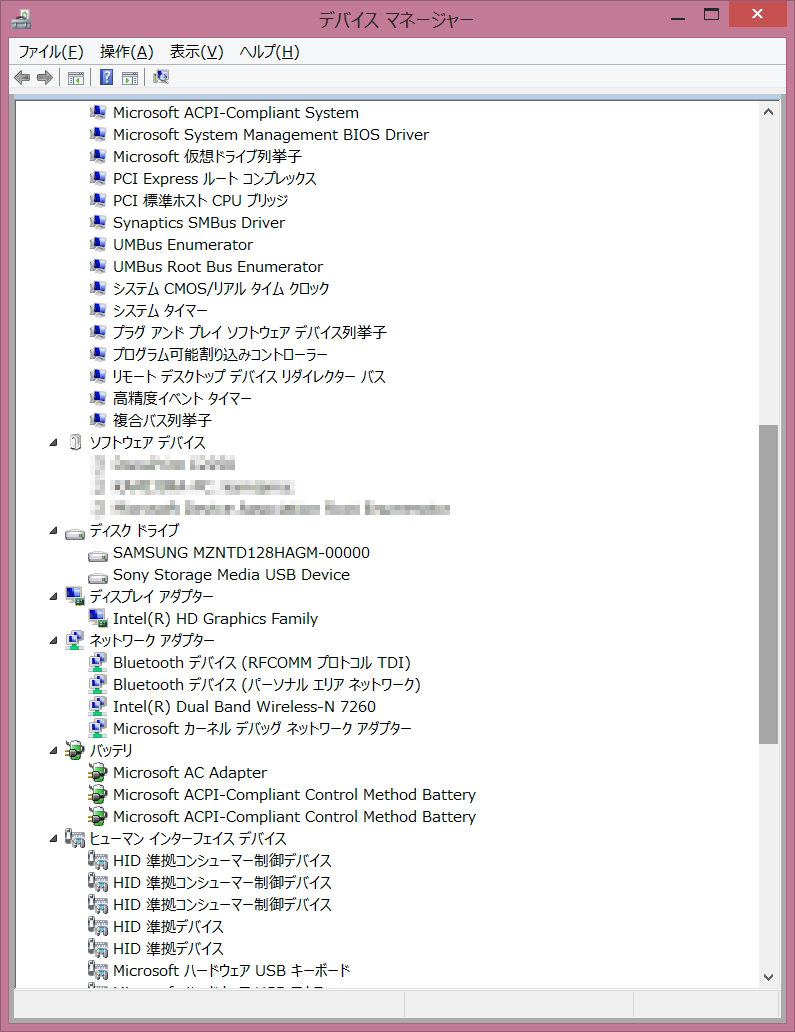Select 複合バス列挙子 device
This screenshot has width=795, height=1032.
click(162, 421)
